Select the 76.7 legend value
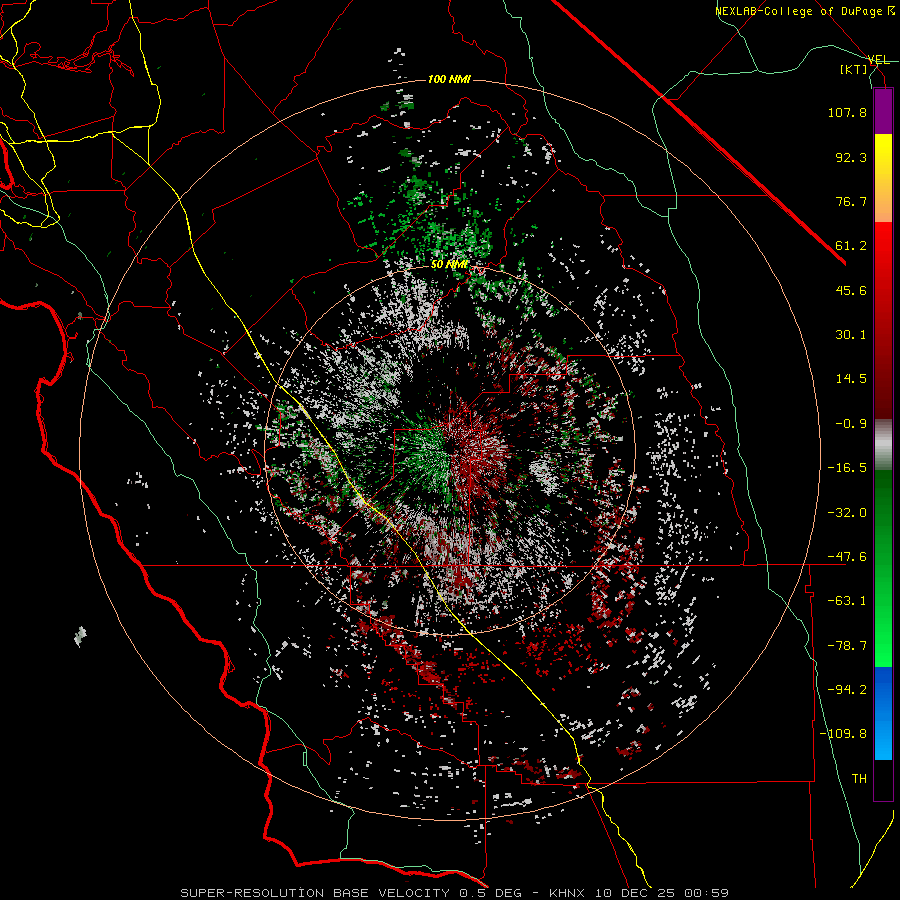 [851, 201]
